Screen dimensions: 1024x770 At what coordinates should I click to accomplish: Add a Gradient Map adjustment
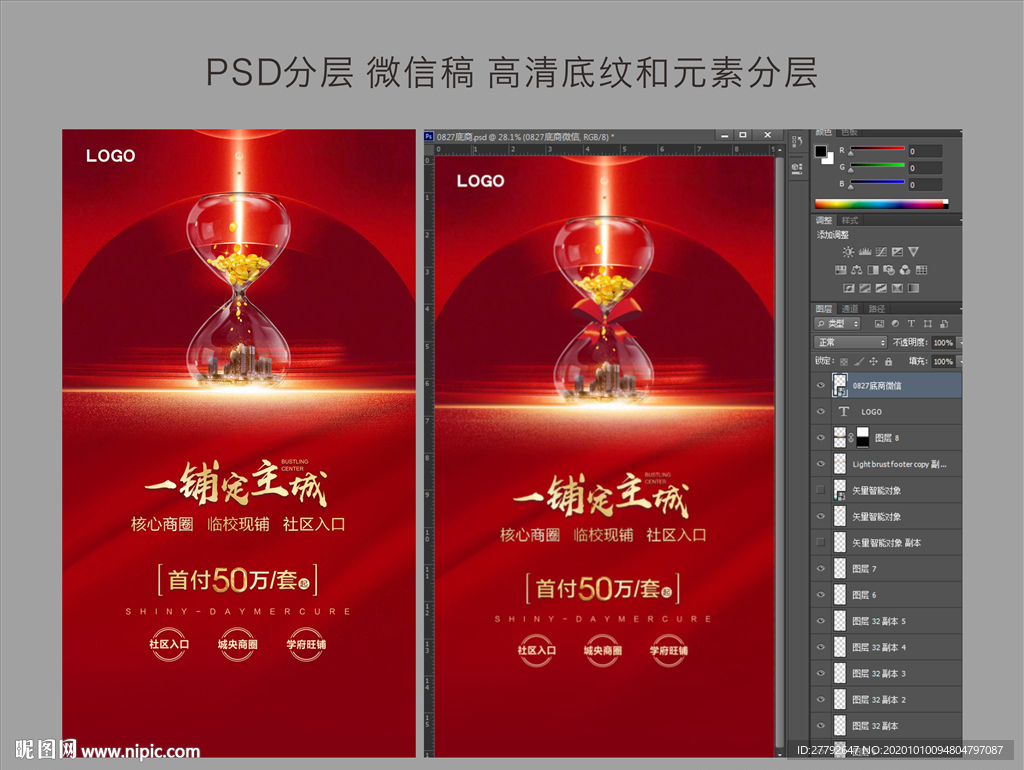(x=914, y=288)
